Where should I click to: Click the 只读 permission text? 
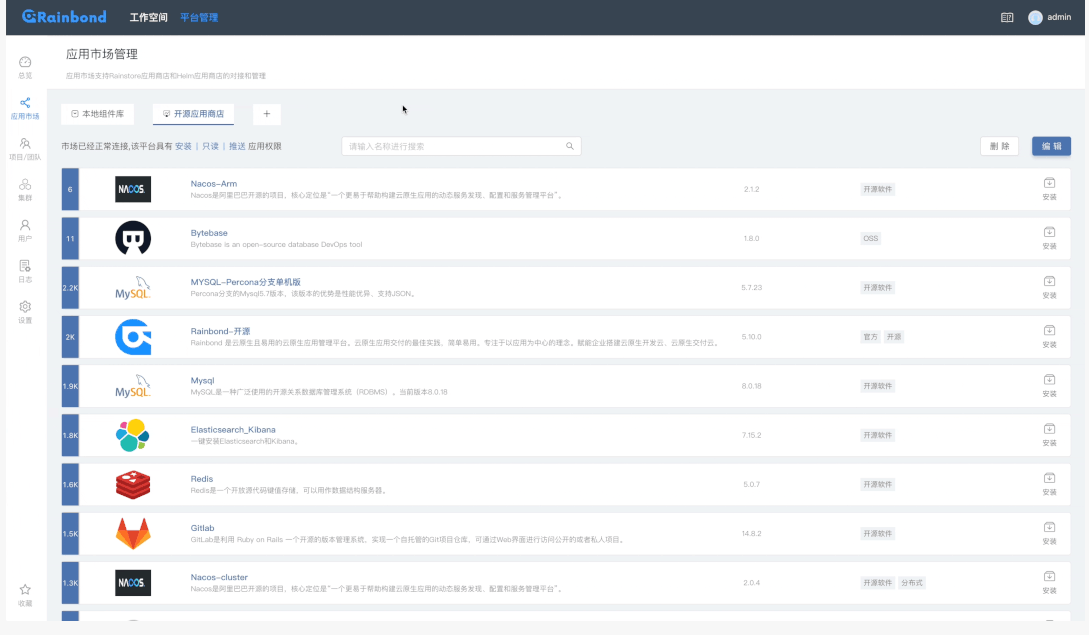pyautogui.click(x=210, y=146)
